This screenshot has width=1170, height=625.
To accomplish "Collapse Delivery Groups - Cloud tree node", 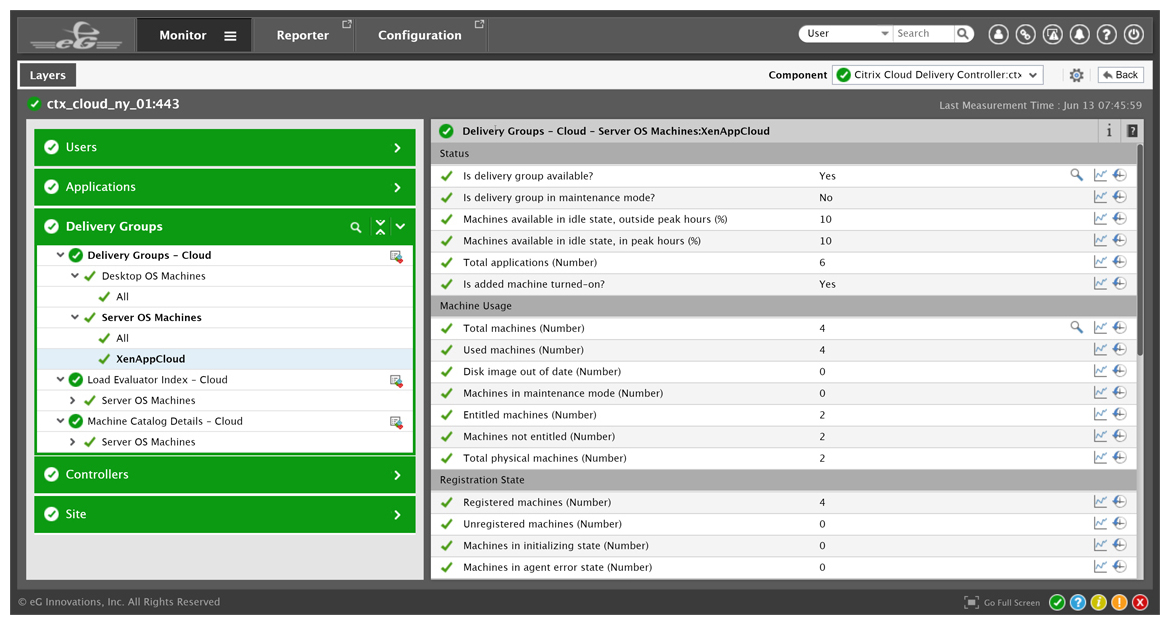I will tap(60, 255).
